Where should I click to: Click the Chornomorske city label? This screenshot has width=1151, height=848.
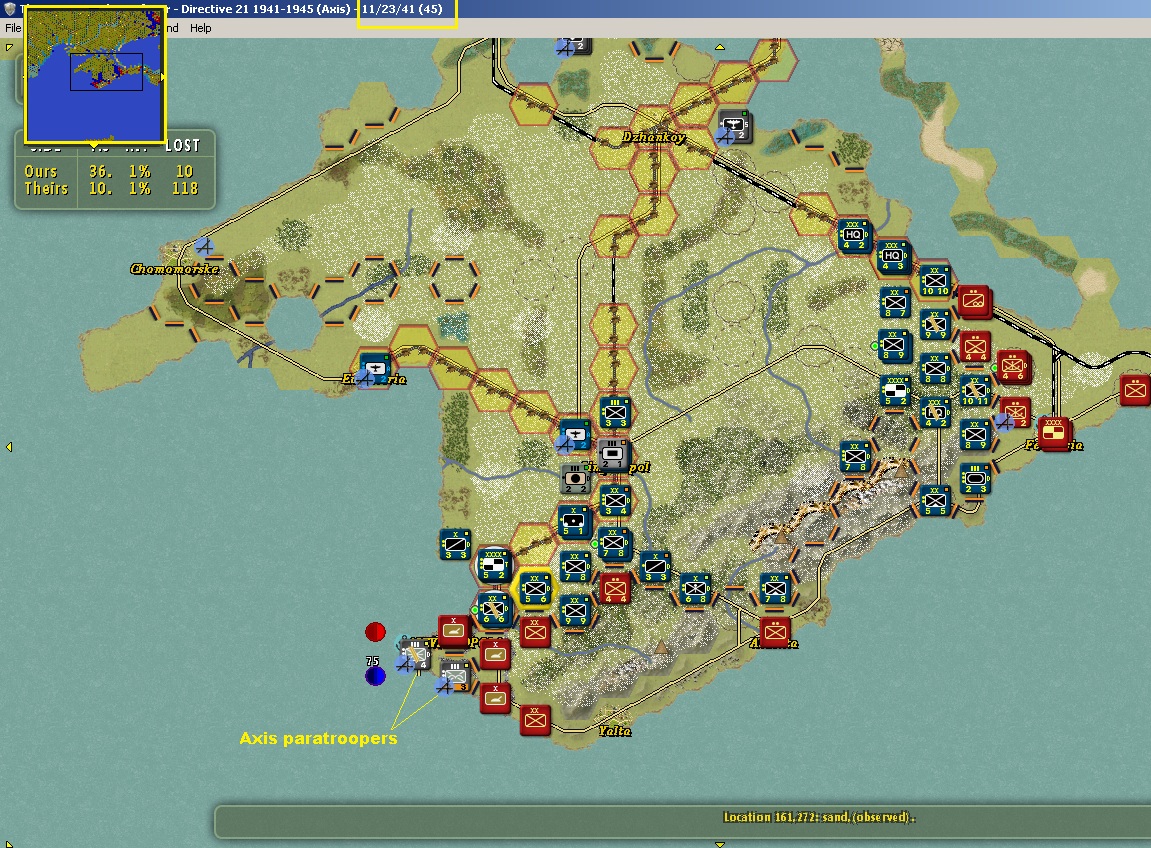pyautogui.click(x=175, y=269)
